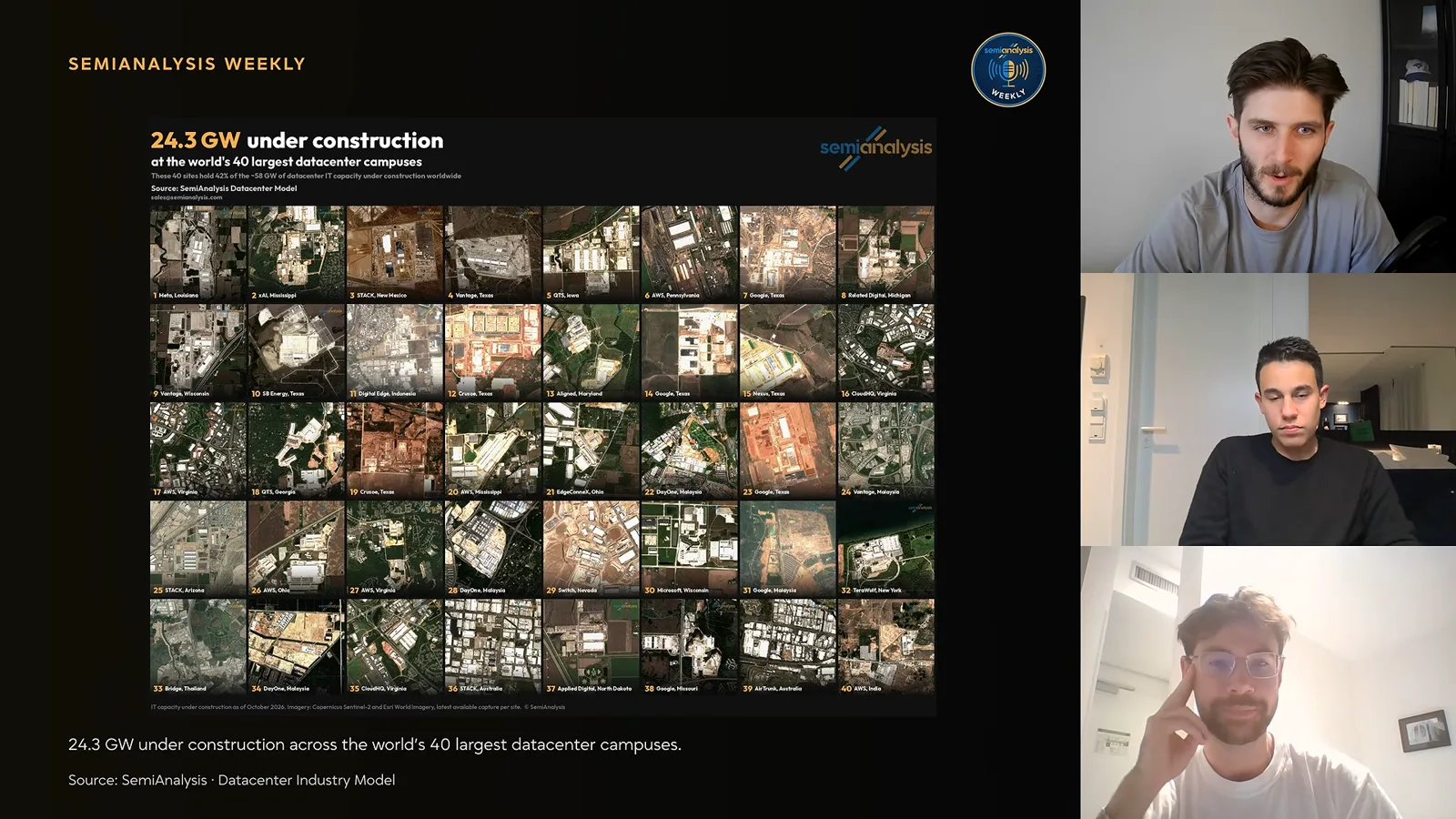Click the Related Digital, Michigan thumbnail
The height and width of the screenshot is (819, 1456).
coord(886,253)
